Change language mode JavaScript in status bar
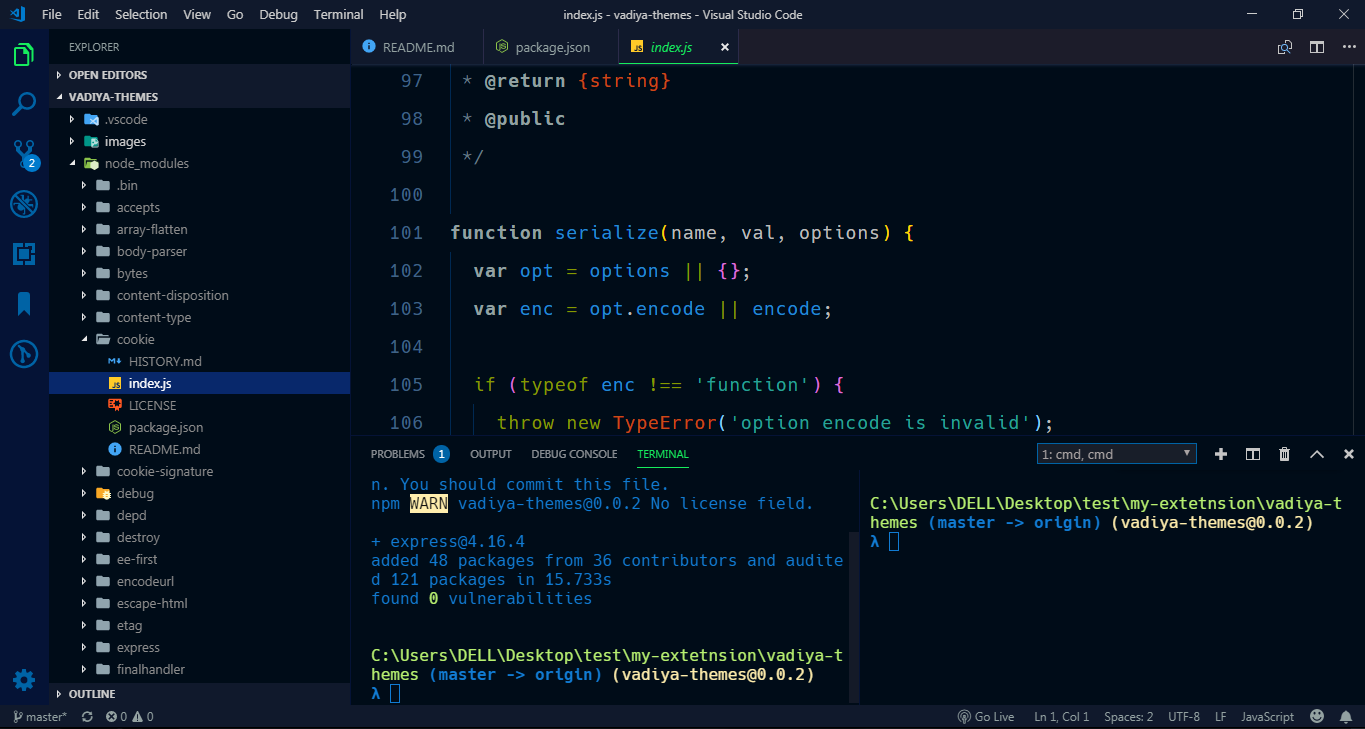Screen dimensions: 1365x729 [x=1268, y=717]
